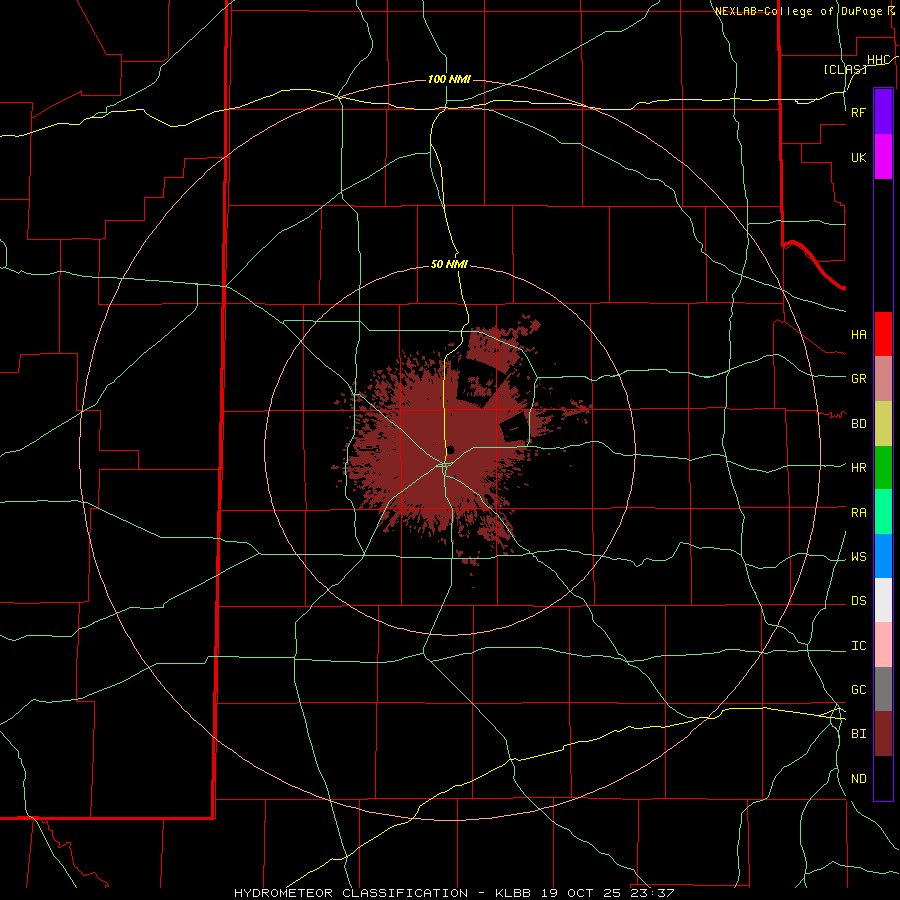Click the DS white legend swatch
Screen dimensions: 900x900
[x=883, y=600]
